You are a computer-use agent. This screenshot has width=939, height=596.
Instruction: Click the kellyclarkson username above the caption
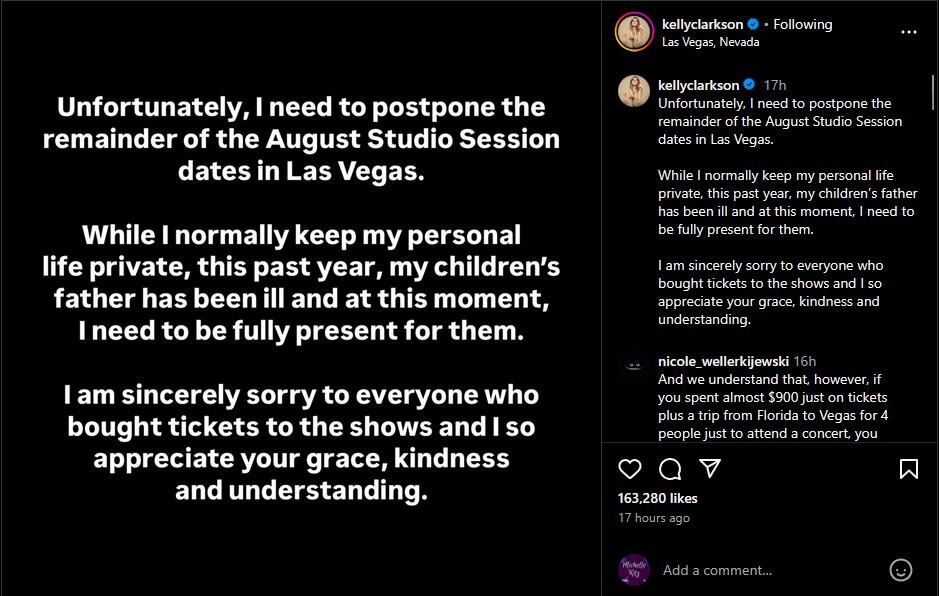(700, 87)
